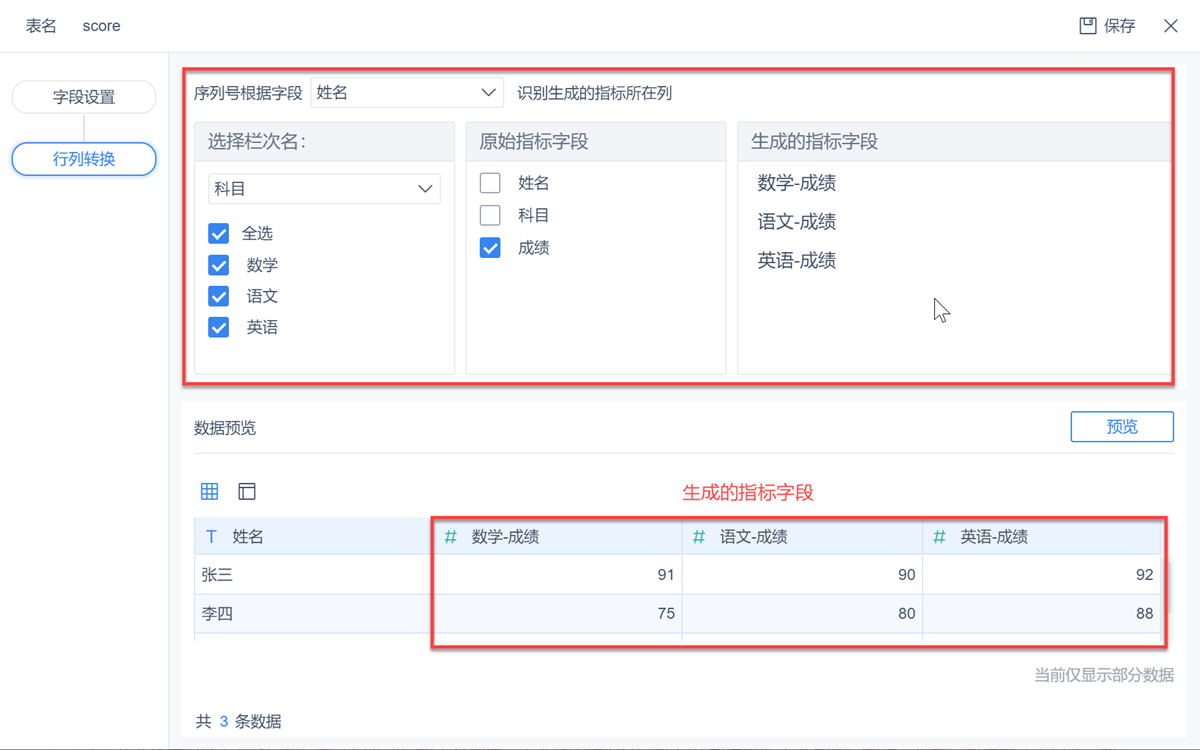
Task: Click numeric type icon of 英语-成绩 column
Action: point(939,537)
